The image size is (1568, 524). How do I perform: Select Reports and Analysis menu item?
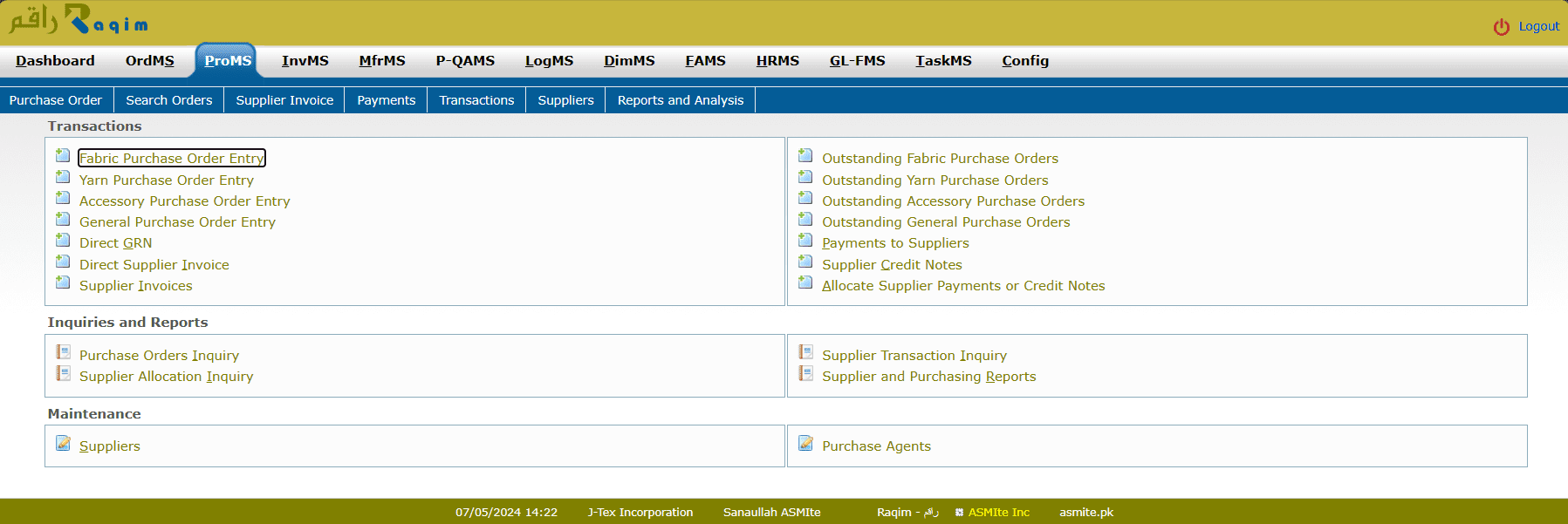(680, 100)
